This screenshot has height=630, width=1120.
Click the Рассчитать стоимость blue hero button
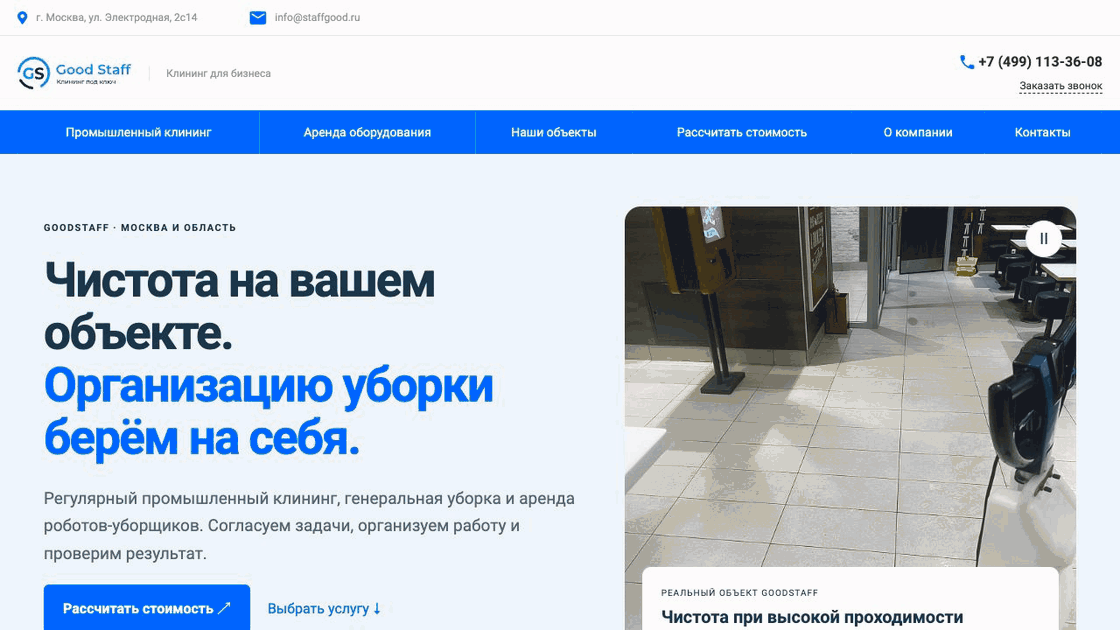pyautogui.click(x=147, y=608)
